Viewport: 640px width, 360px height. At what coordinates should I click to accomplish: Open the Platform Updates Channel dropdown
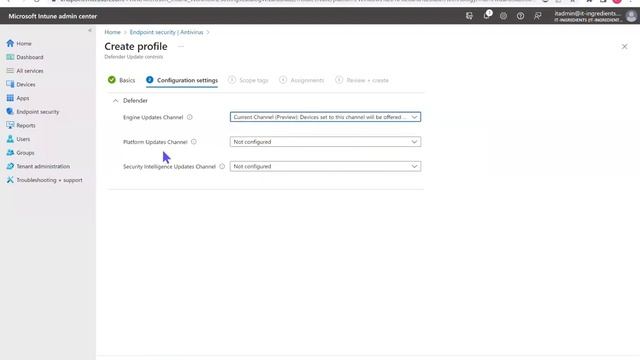(x=325, y=142)
